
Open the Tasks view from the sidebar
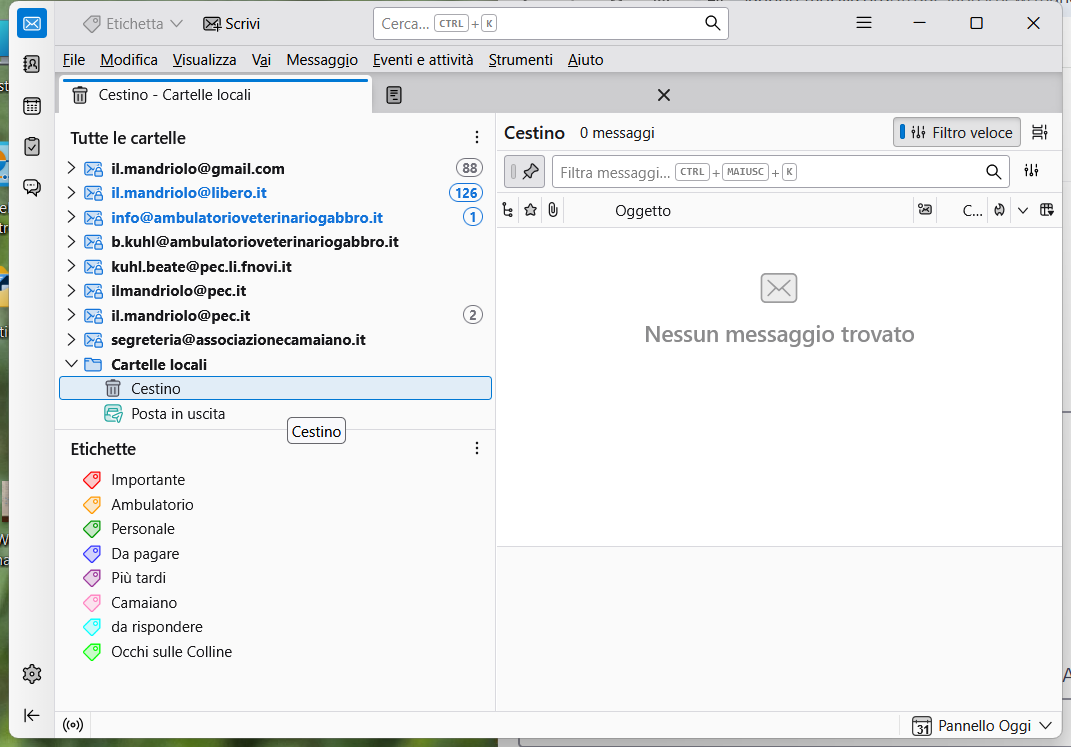pyautogui.click(x=31, y=147)
